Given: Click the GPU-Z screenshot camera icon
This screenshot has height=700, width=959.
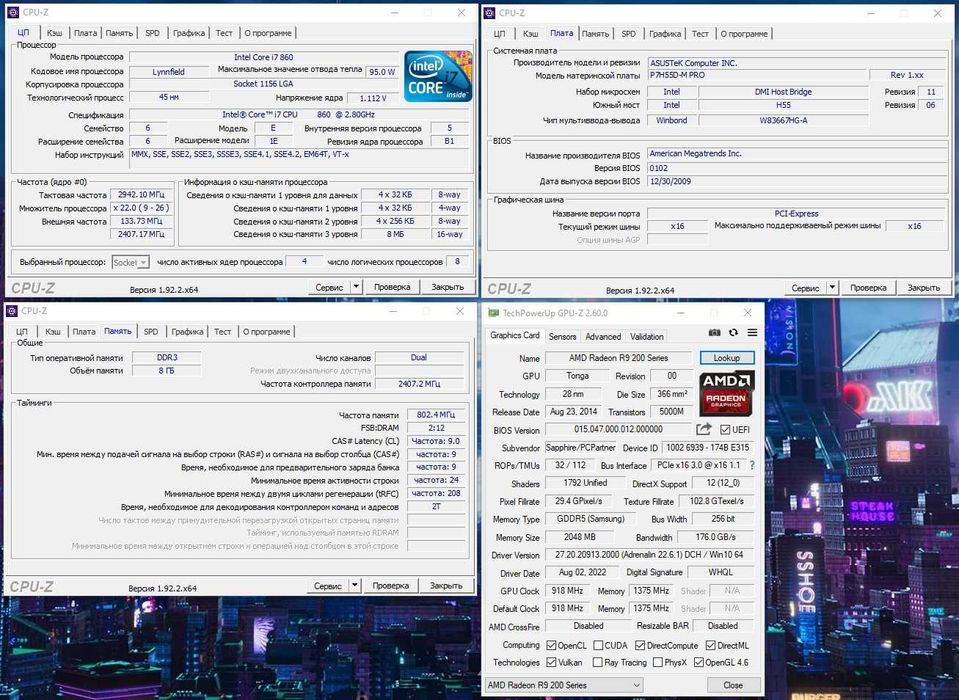Looking at the screenshot, I should tap(714, 333).
